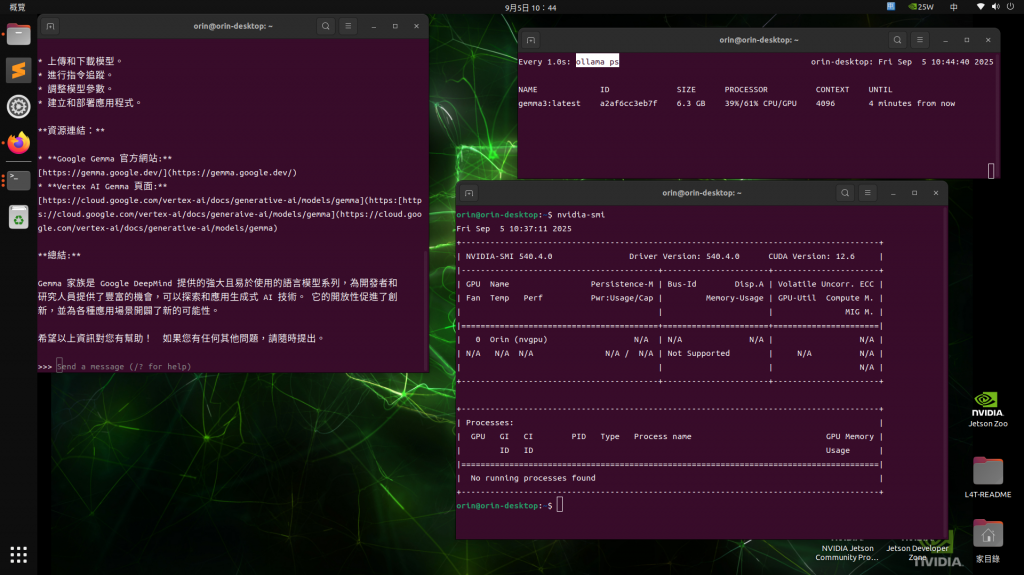This screenshot has height=575, width=1024.
Task: Open hamburger menu in nvidia-smi terminal
Action: tap(867, 193)
